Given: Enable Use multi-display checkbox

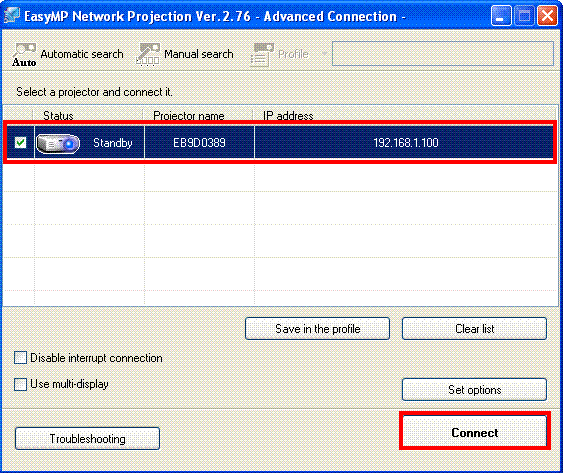Looking at the screenshot, I should (20, 384).
